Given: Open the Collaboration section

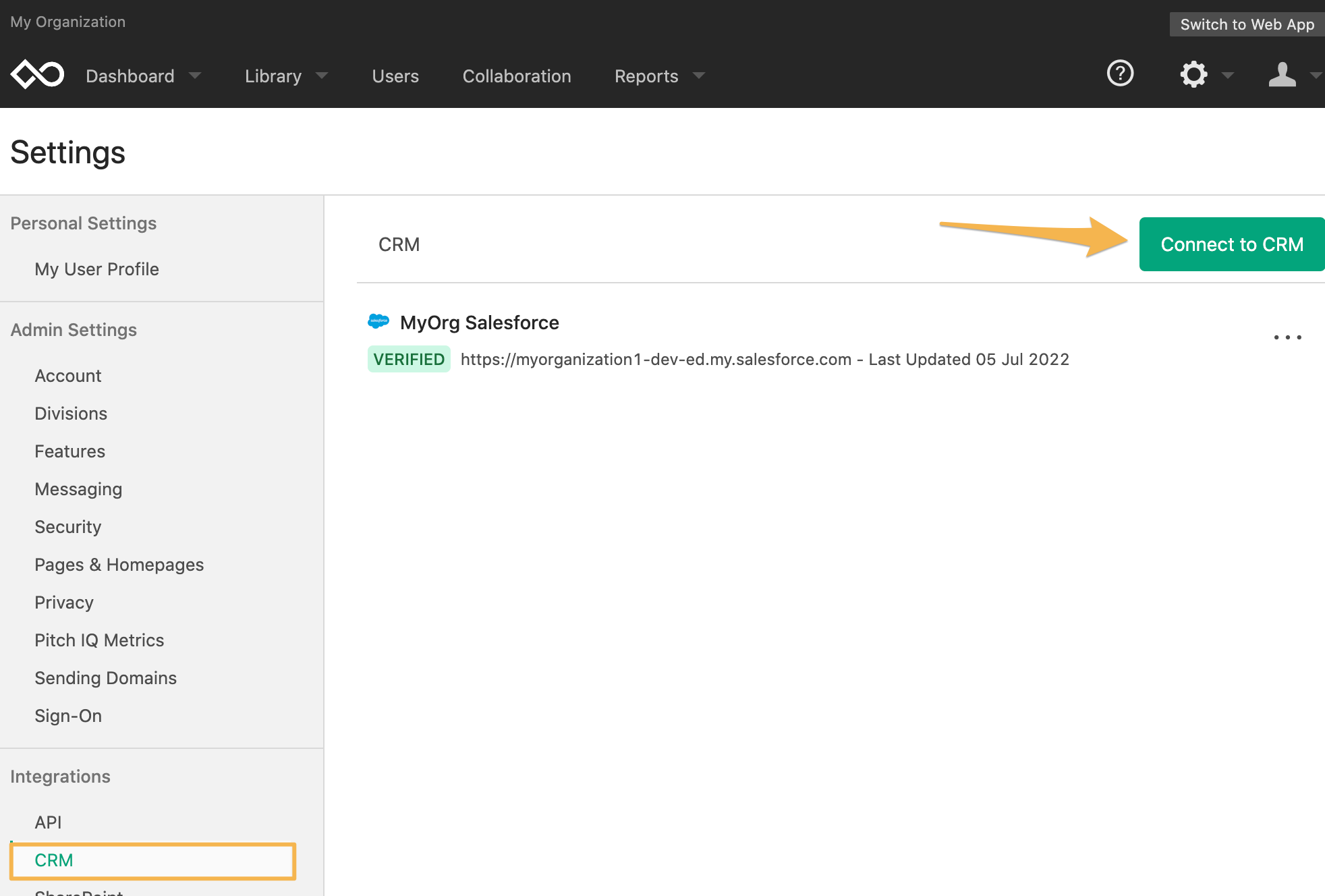Looking at the screenshot, I should [x=517, y=76].
